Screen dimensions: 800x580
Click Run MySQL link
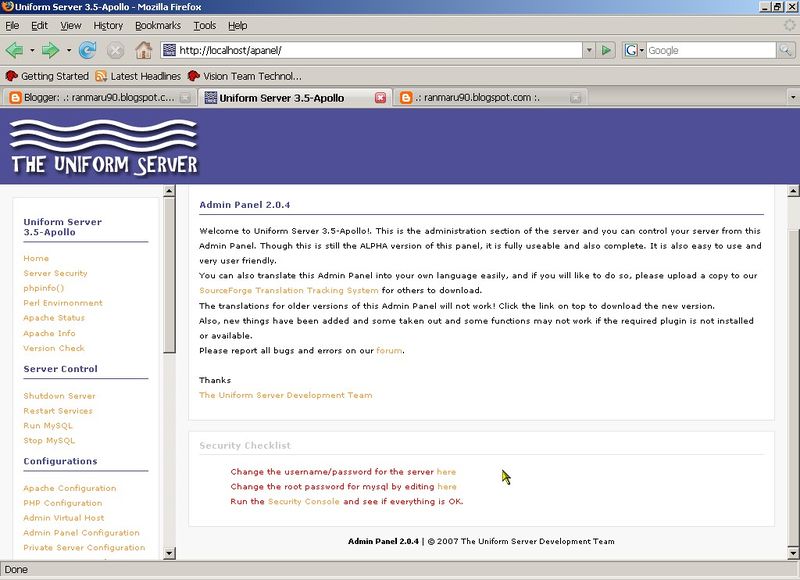pyautogui.click(x=48, y=425)
